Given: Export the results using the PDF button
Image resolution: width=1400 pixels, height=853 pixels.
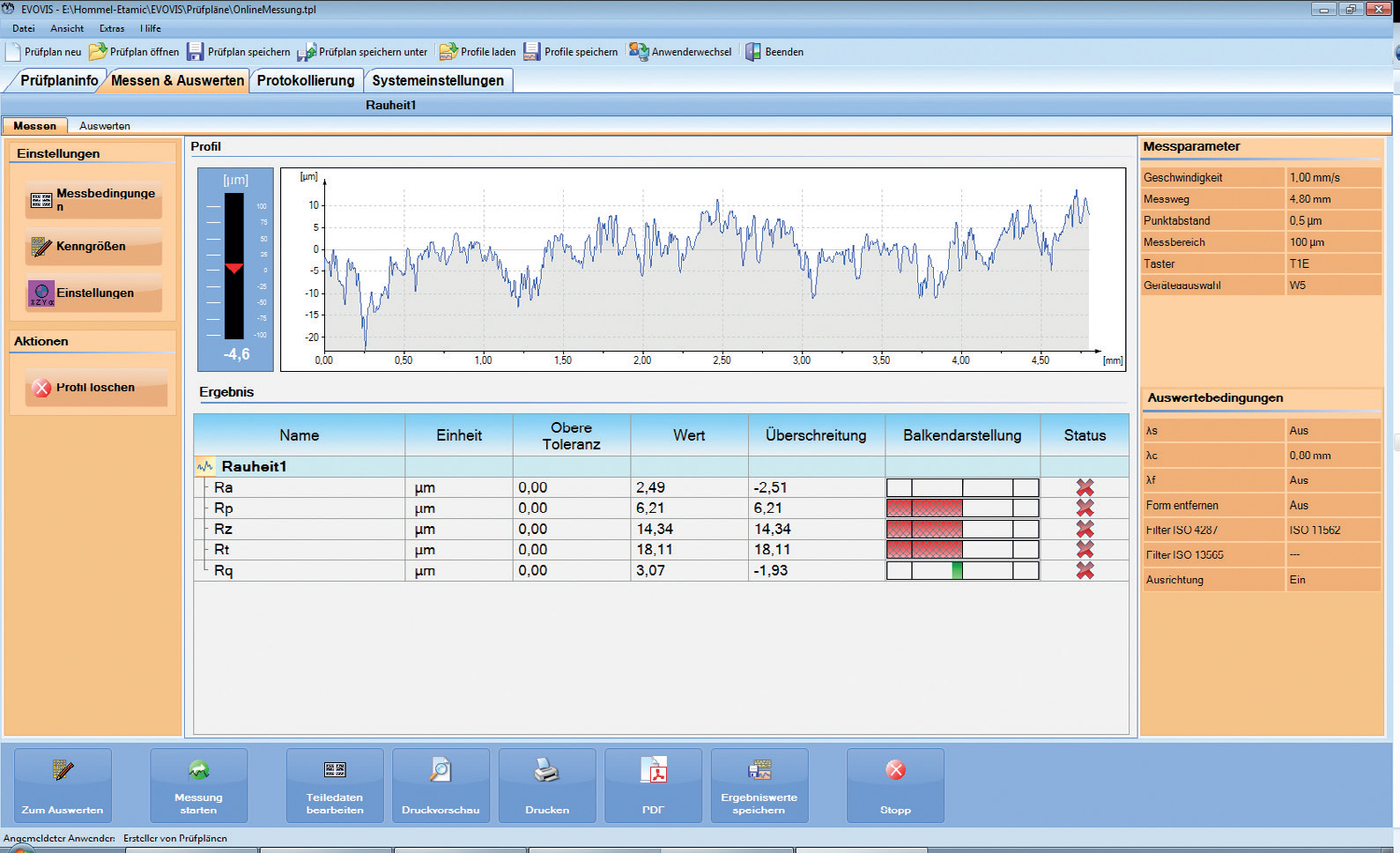Looking at the screenshot, I should click(x=653, y=785).
